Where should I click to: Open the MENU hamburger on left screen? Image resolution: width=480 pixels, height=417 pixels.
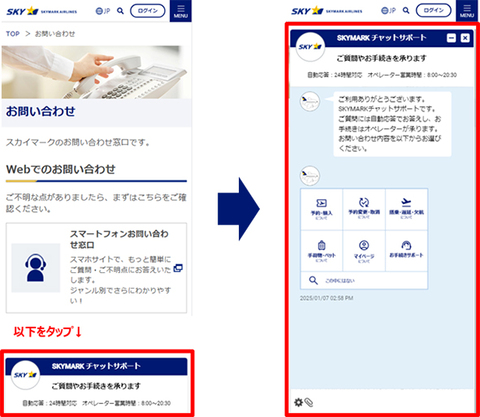(x=181, y=11)
